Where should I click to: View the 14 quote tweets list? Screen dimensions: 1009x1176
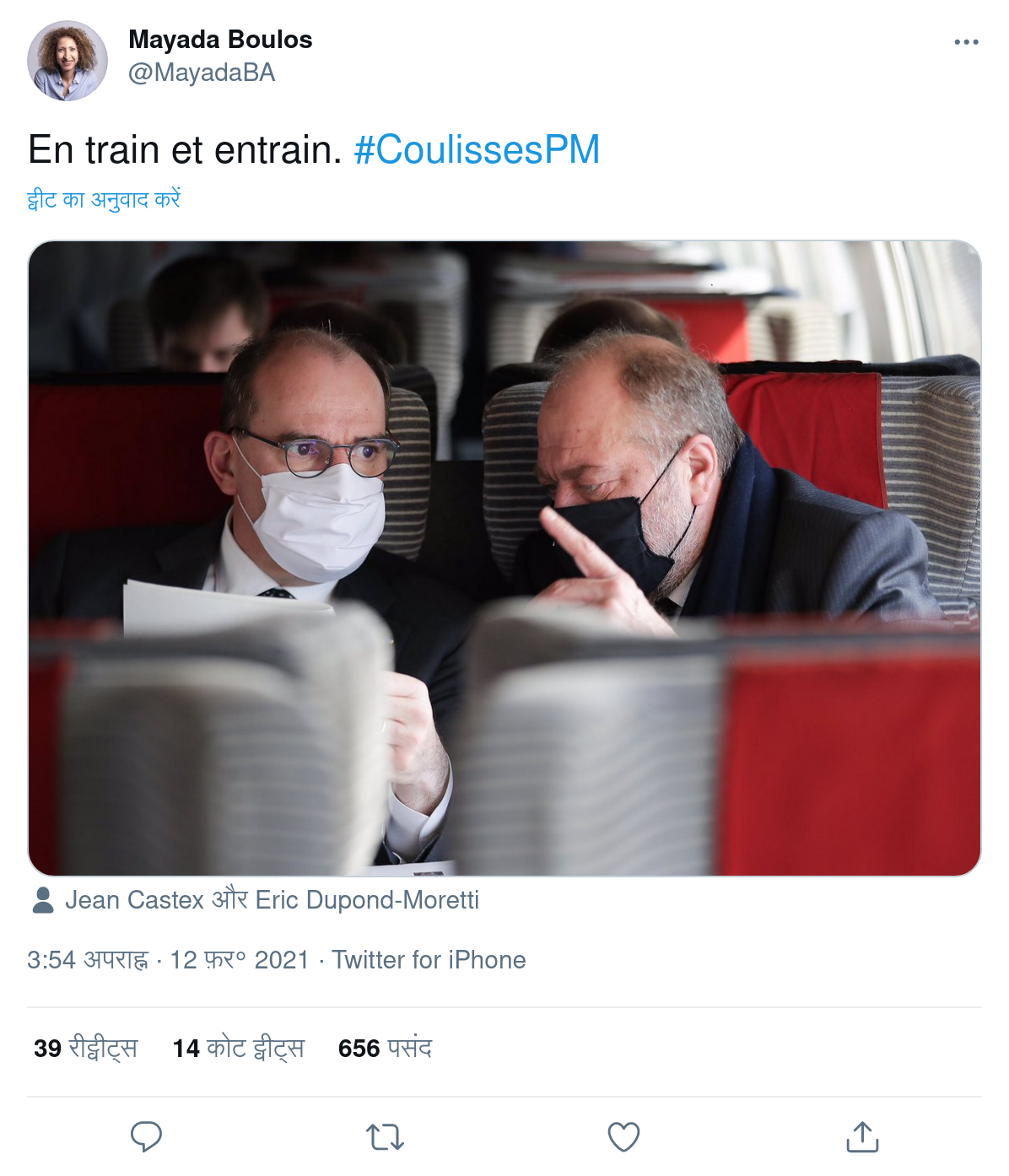[x=239, y=1049]
